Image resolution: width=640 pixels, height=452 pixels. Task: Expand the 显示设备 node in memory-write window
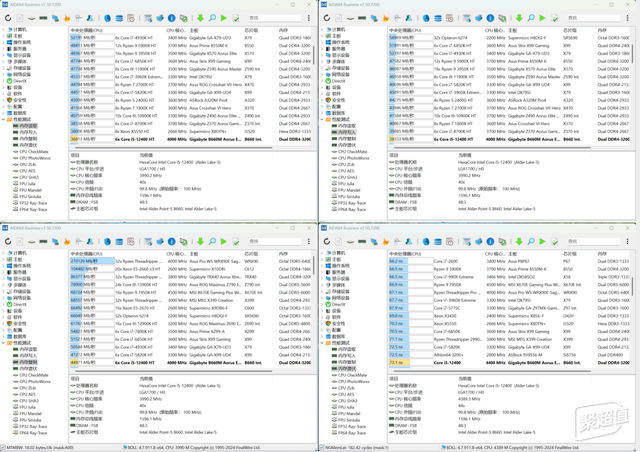322,55
